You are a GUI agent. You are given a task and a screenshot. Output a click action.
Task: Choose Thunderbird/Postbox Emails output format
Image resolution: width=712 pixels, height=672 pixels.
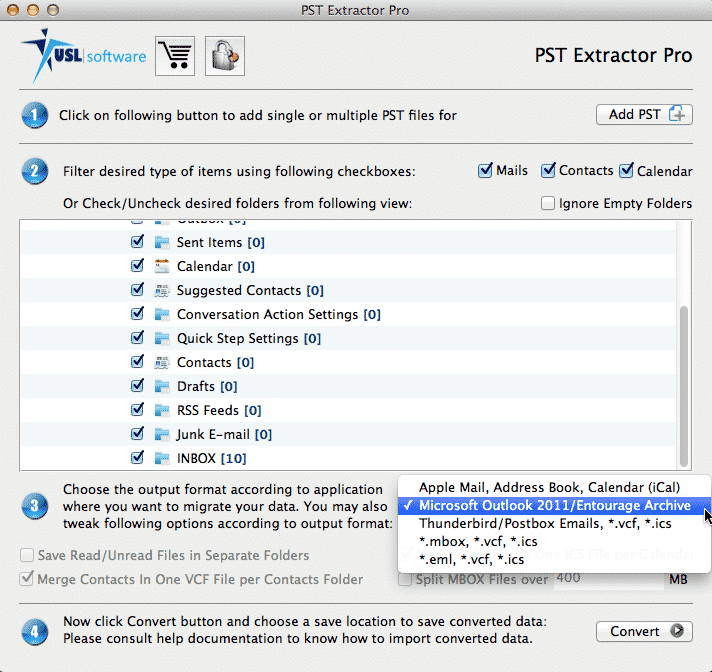tap(554, 524)
